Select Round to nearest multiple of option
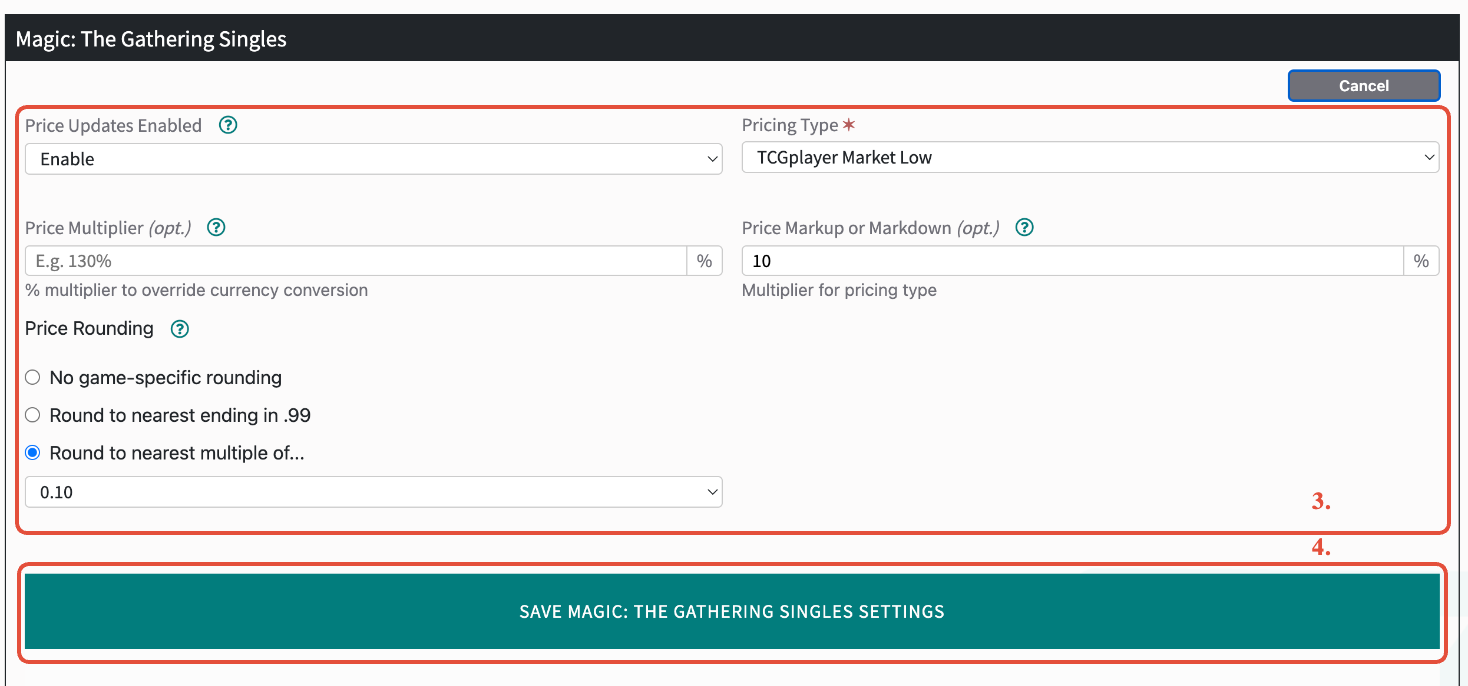Screen dimensions: 1468x686 click(x=33, y=453)
